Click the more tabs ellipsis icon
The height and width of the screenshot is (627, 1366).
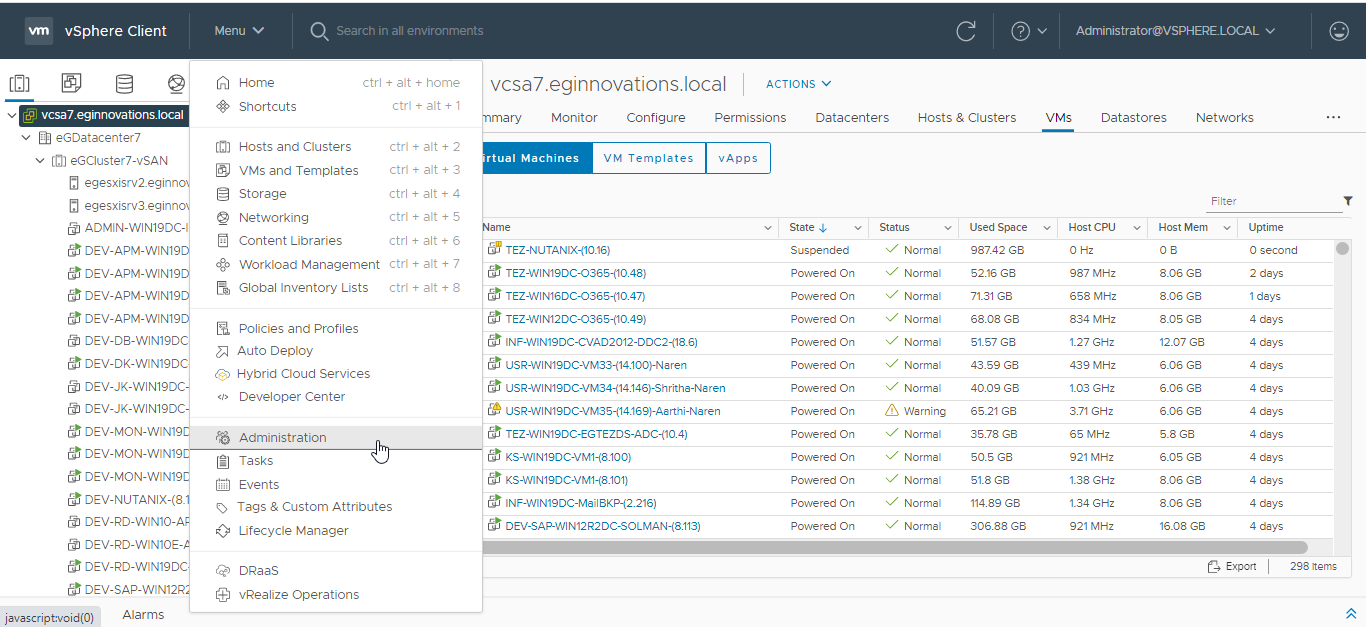click(1333, 117)
